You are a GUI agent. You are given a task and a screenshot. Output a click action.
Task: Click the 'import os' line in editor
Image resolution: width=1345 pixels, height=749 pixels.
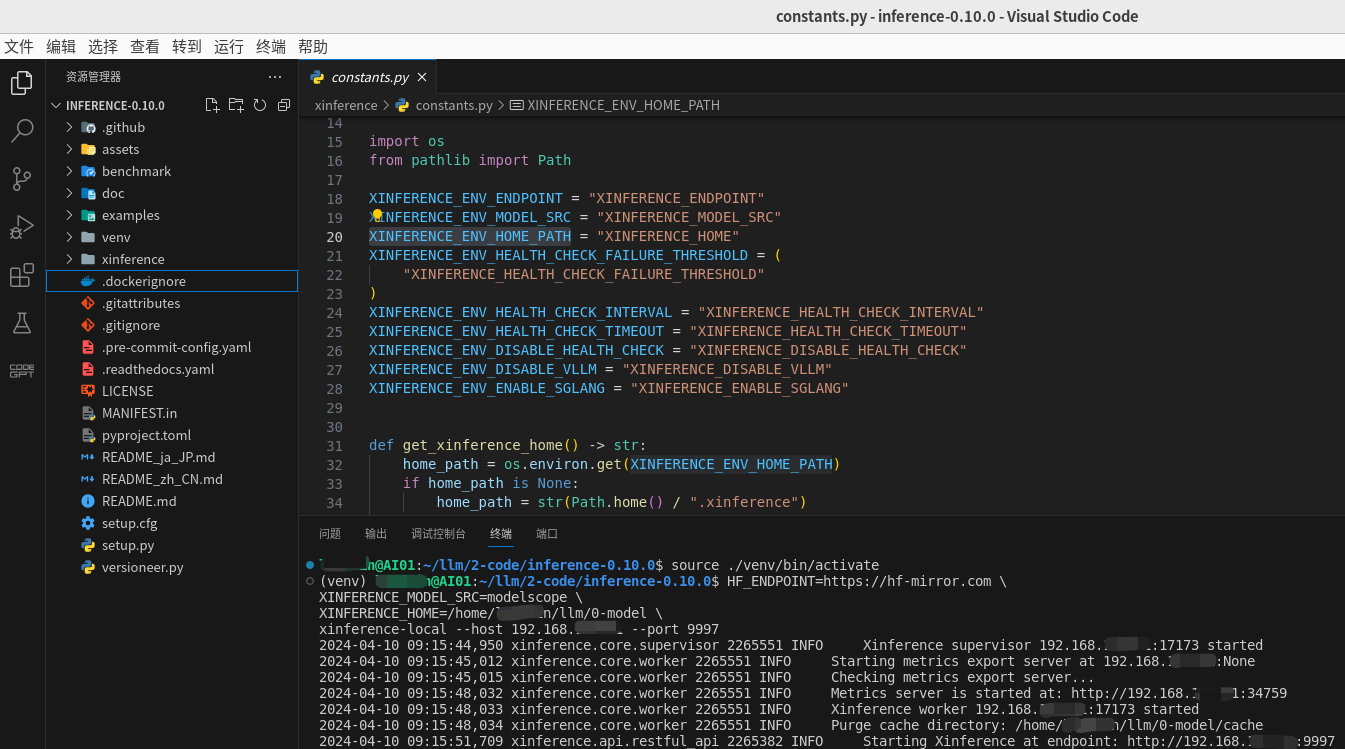tap(407, 141)
